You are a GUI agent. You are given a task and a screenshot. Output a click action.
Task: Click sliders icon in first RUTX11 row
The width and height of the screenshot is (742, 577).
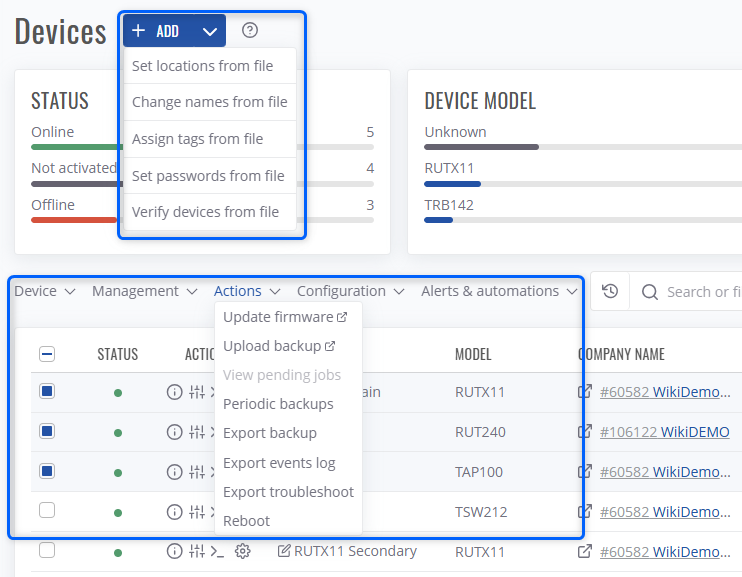197,392
